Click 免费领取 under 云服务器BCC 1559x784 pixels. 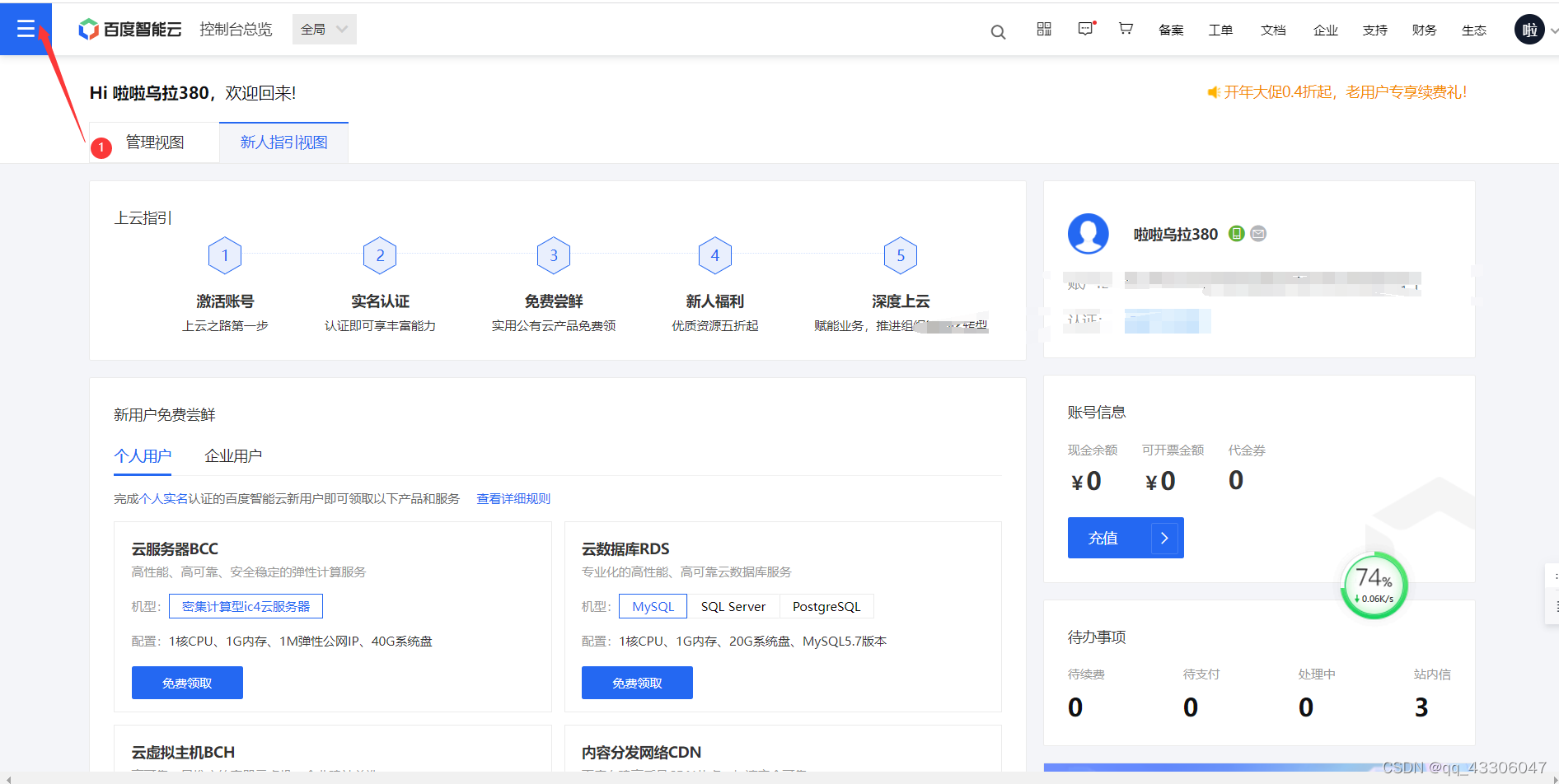point(187,683)
